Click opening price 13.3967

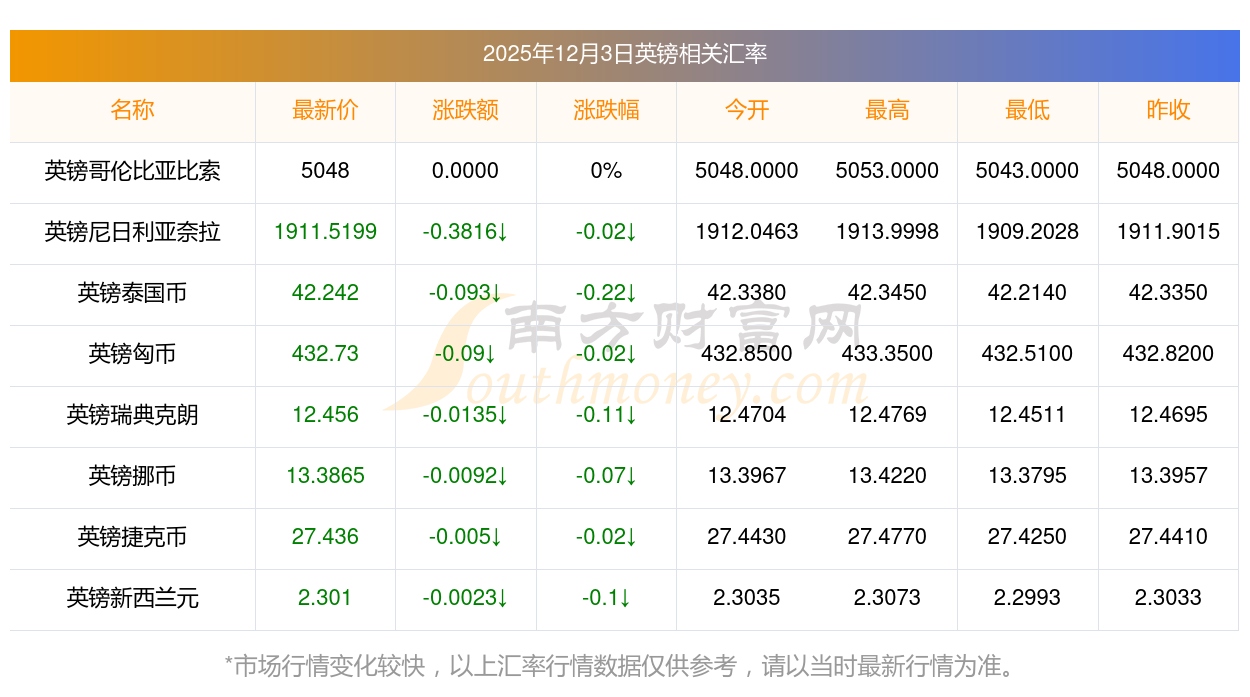(x=747, y=476)
